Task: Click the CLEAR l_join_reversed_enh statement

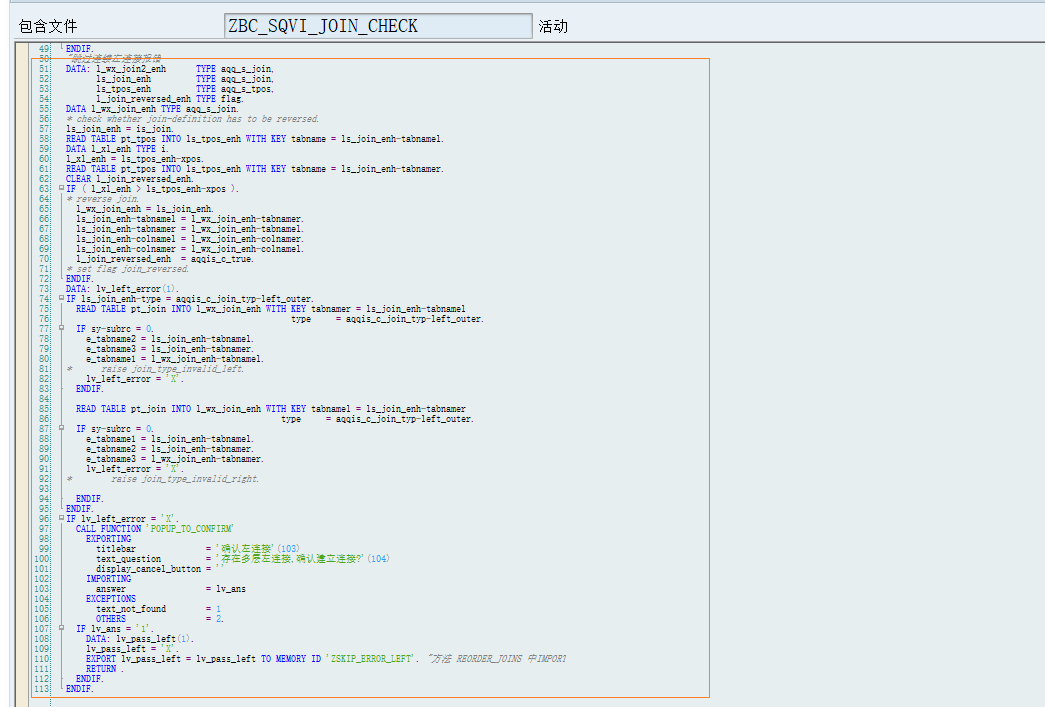Action: (129, 179)
